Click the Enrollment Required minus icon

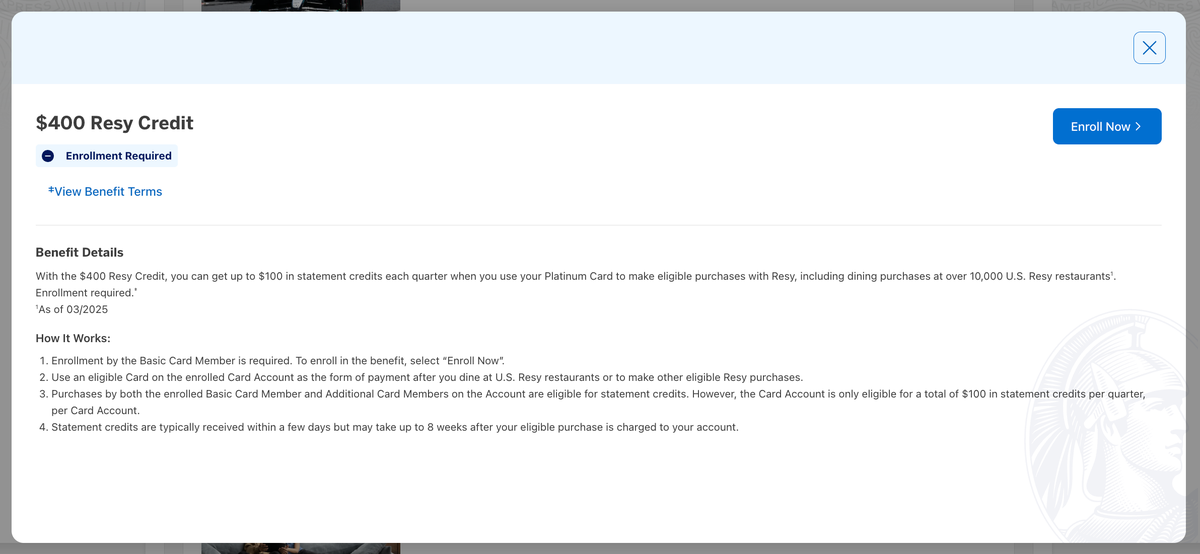pyautogui.click(x=48, y=156)
